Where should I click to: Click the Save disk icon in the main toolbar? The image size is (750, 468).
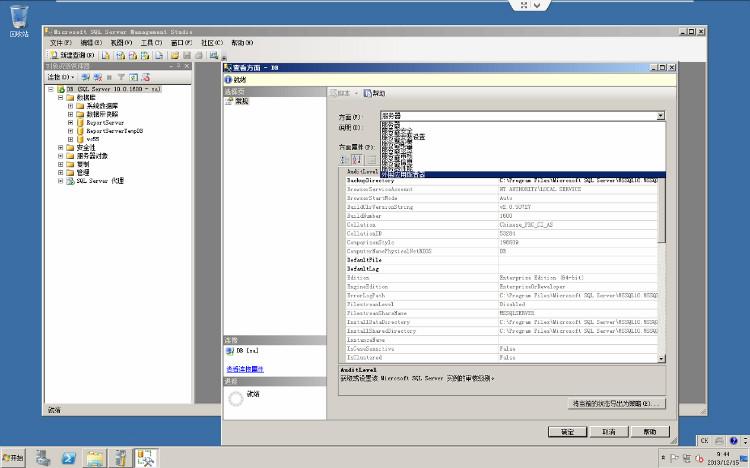click(187, 56)
